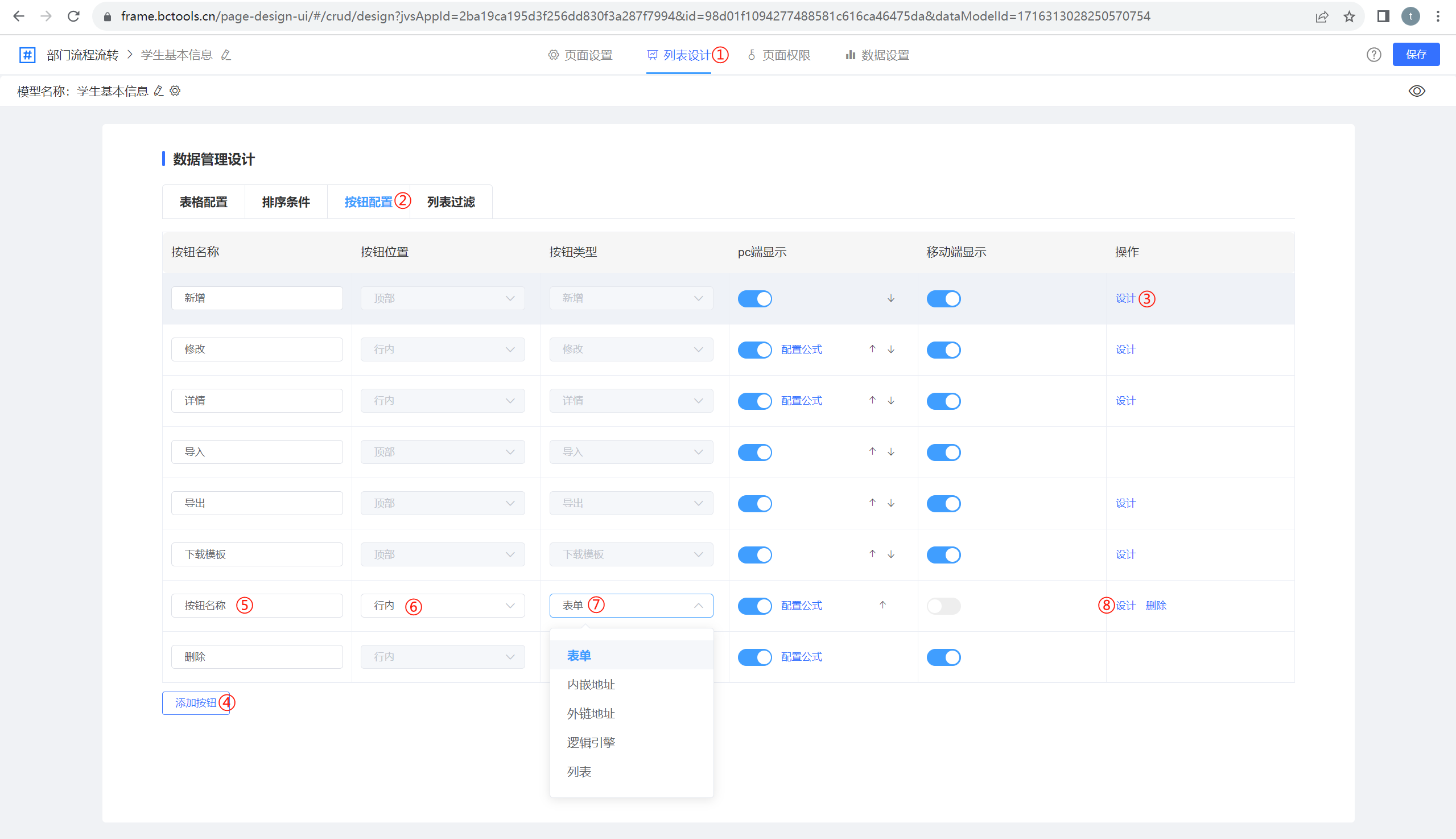The image size is (1456, 839).
Task: Click the help question mark icon
Action: point(1373,55)
